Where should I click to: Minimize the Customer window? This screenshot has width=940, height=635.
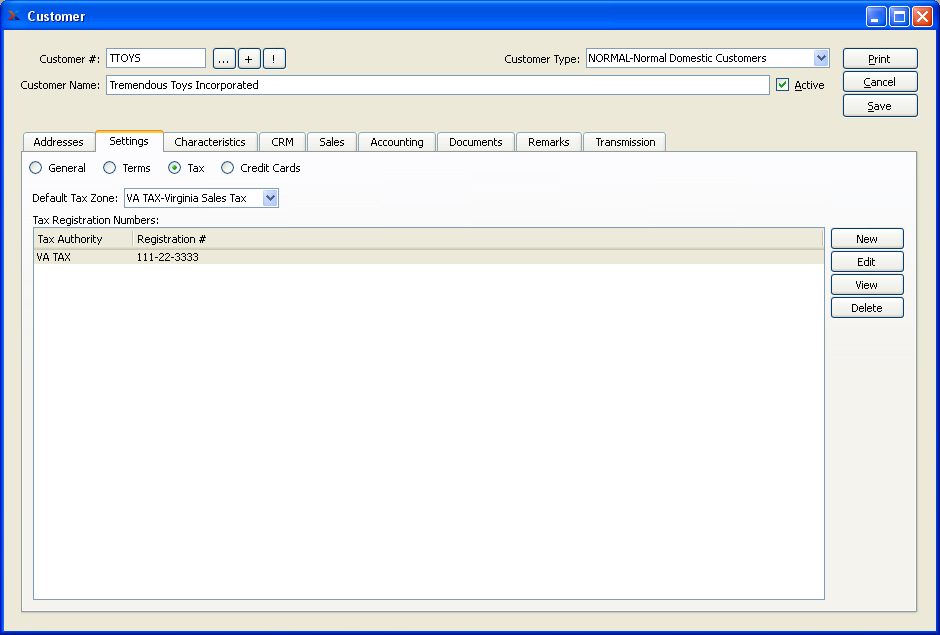[x=876, y=17]
